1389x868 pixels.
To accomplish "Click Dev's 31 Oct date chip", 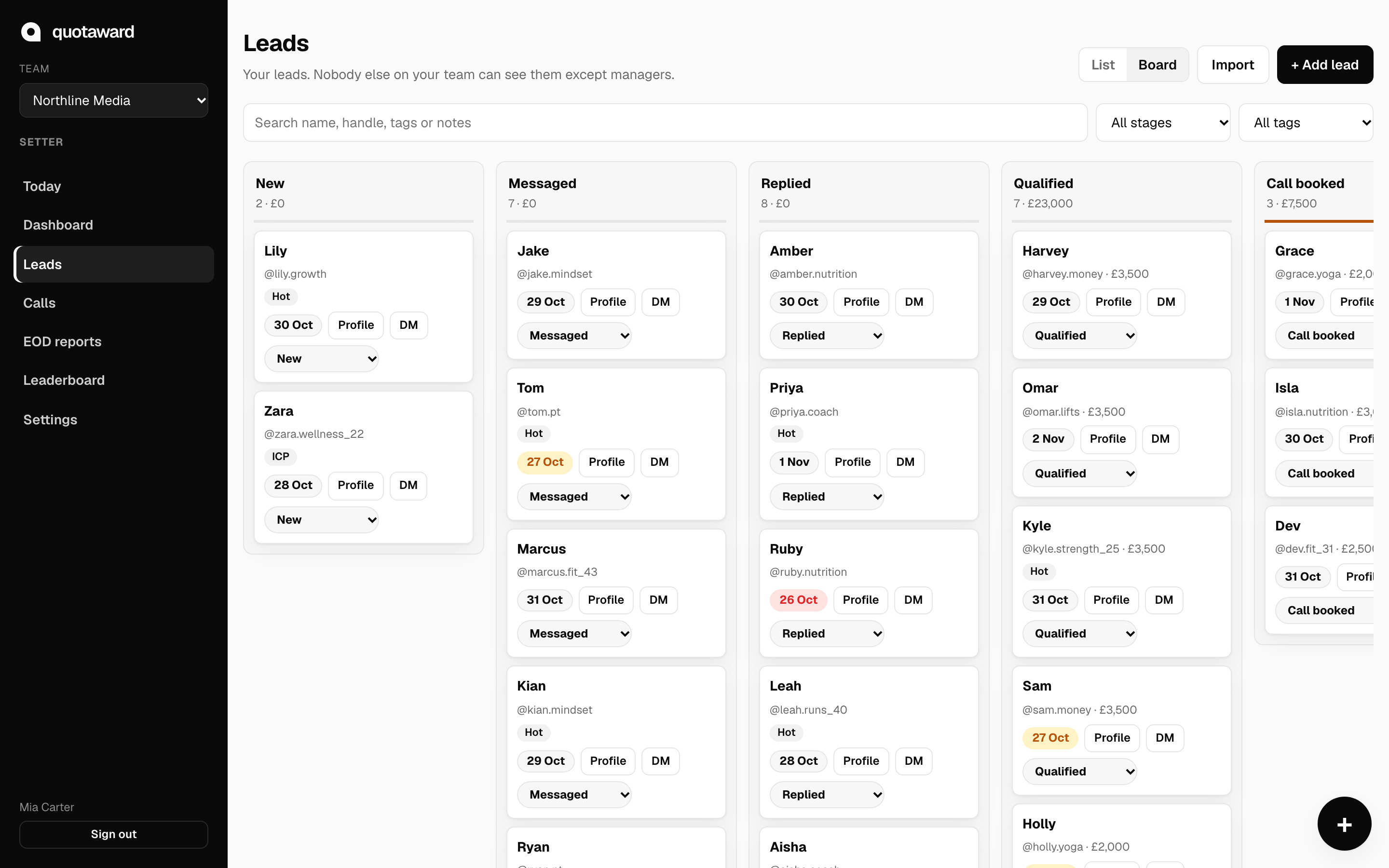I will (1302, 577).
